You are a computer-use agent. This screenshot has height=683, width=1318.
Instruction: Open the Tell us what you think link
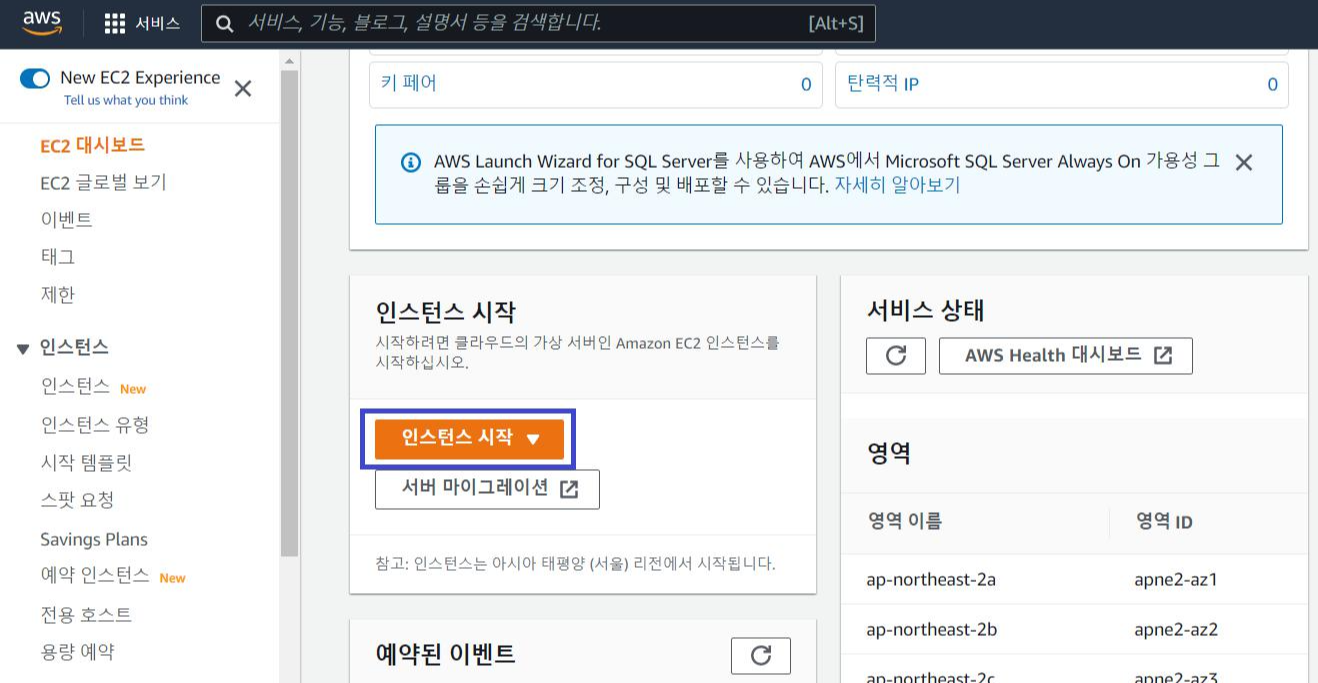pyautogui.click(x=126, y=100)
